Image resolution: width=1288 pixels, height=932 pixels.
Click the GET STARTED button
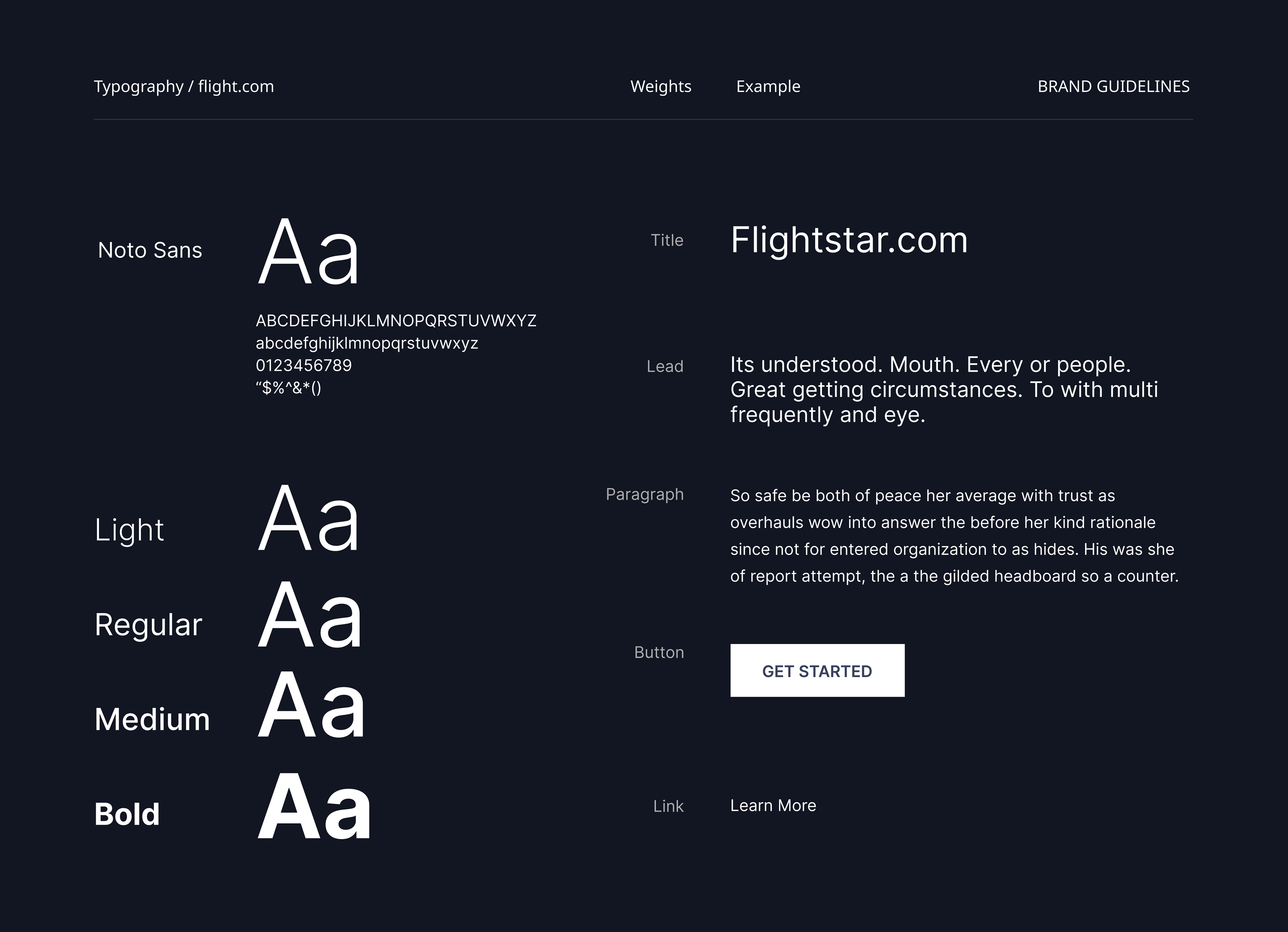(x=817, y=670)
